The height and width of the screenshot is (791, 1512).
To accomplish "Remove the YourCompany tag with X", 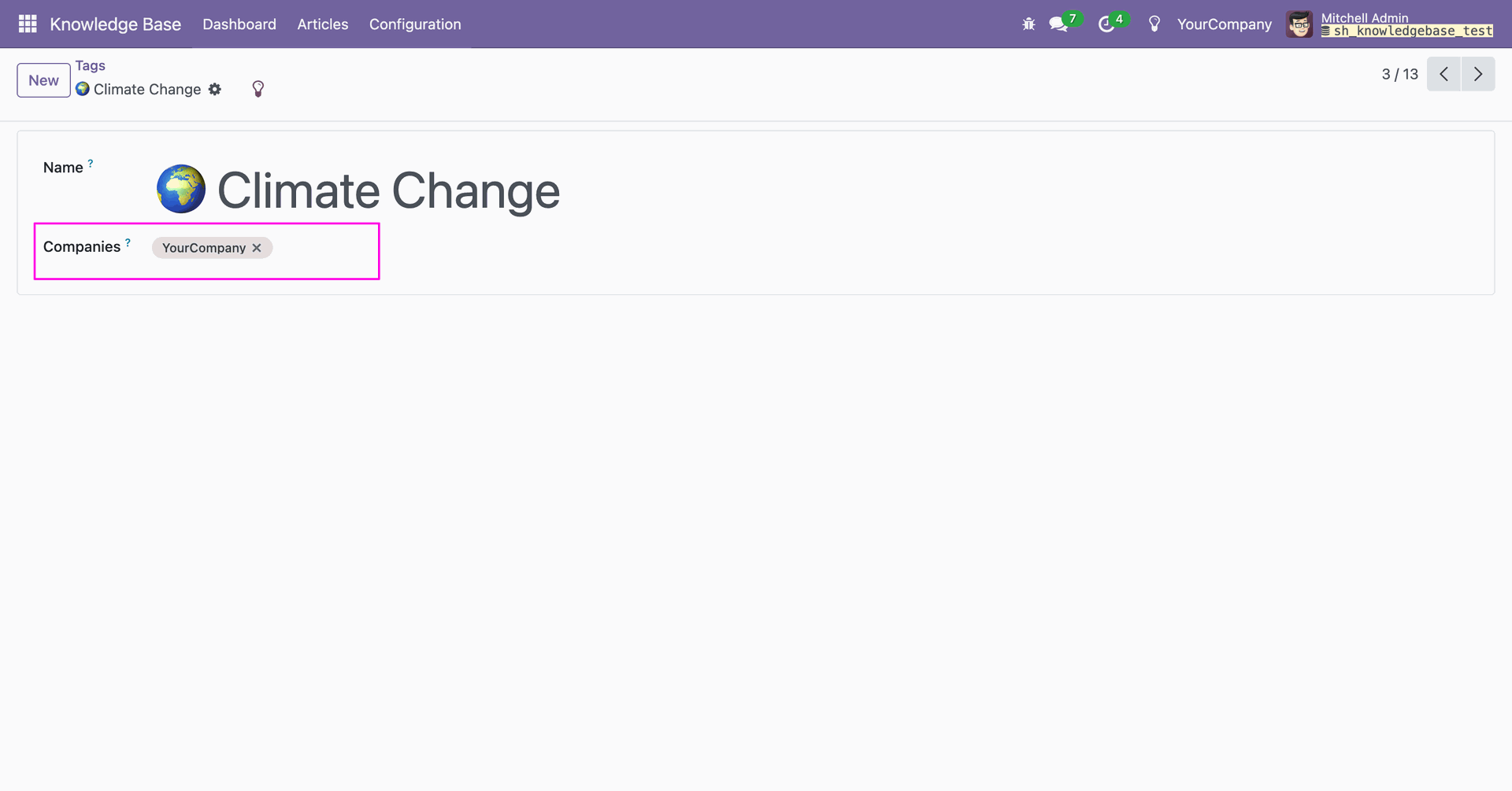I will tap(257, 248).
